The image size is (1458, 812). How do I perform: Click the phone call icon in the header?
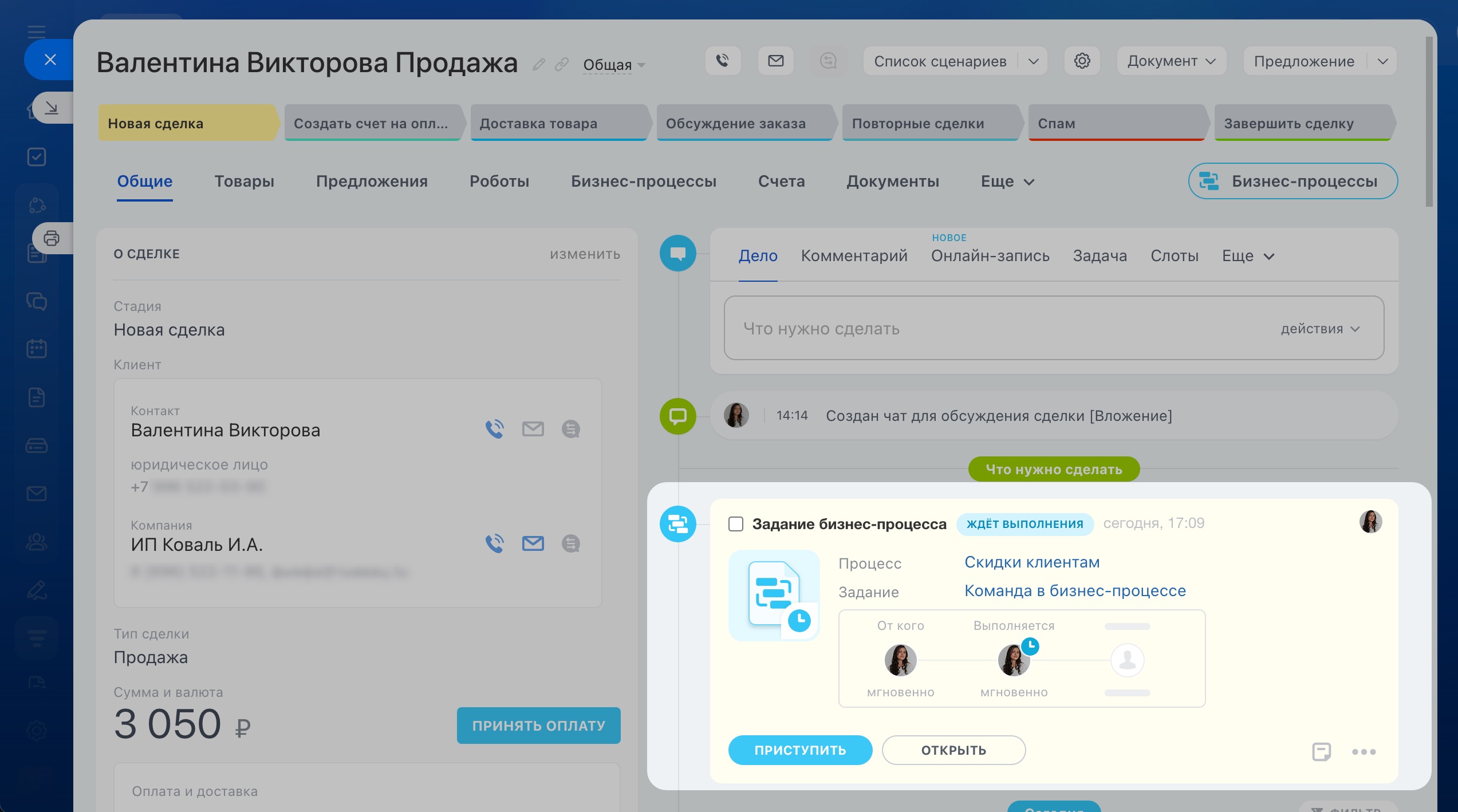[723, 61]
